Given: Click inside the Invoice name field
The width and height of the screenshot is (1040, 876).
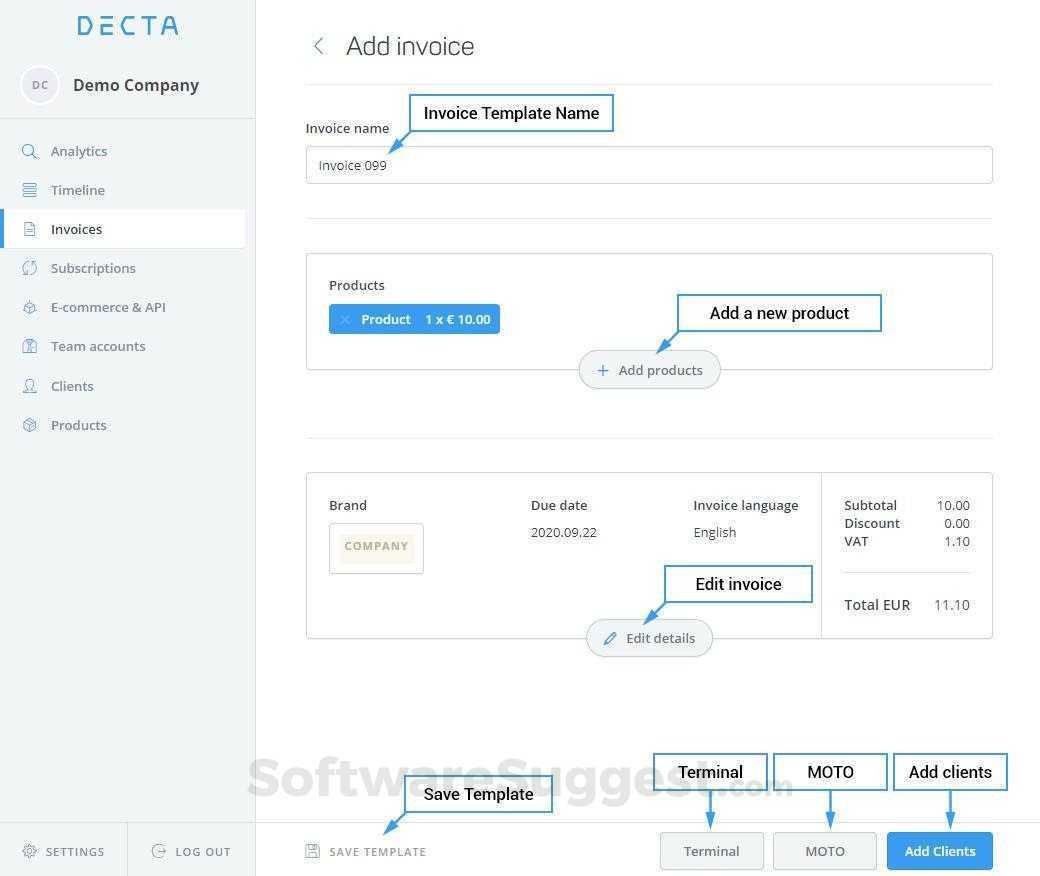Looking at the screenshot, I should point(649,165).
